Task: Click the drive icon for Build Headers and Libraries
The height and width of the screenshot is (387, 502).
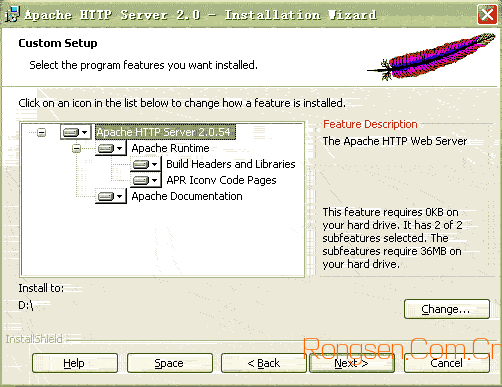Action: 145,164
